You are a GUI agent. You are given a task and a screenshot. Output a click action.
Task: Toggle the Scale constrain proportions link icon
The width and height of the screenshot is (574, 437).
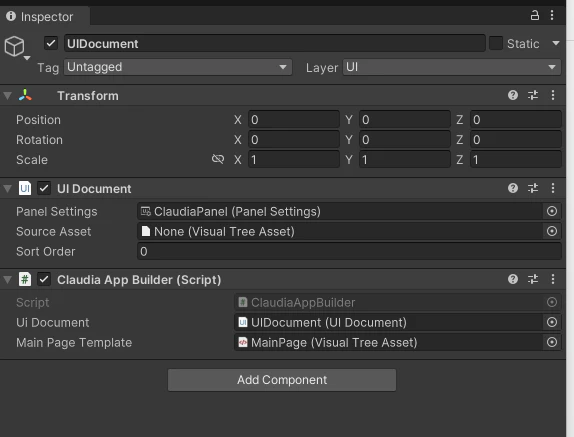pos(218,159)
